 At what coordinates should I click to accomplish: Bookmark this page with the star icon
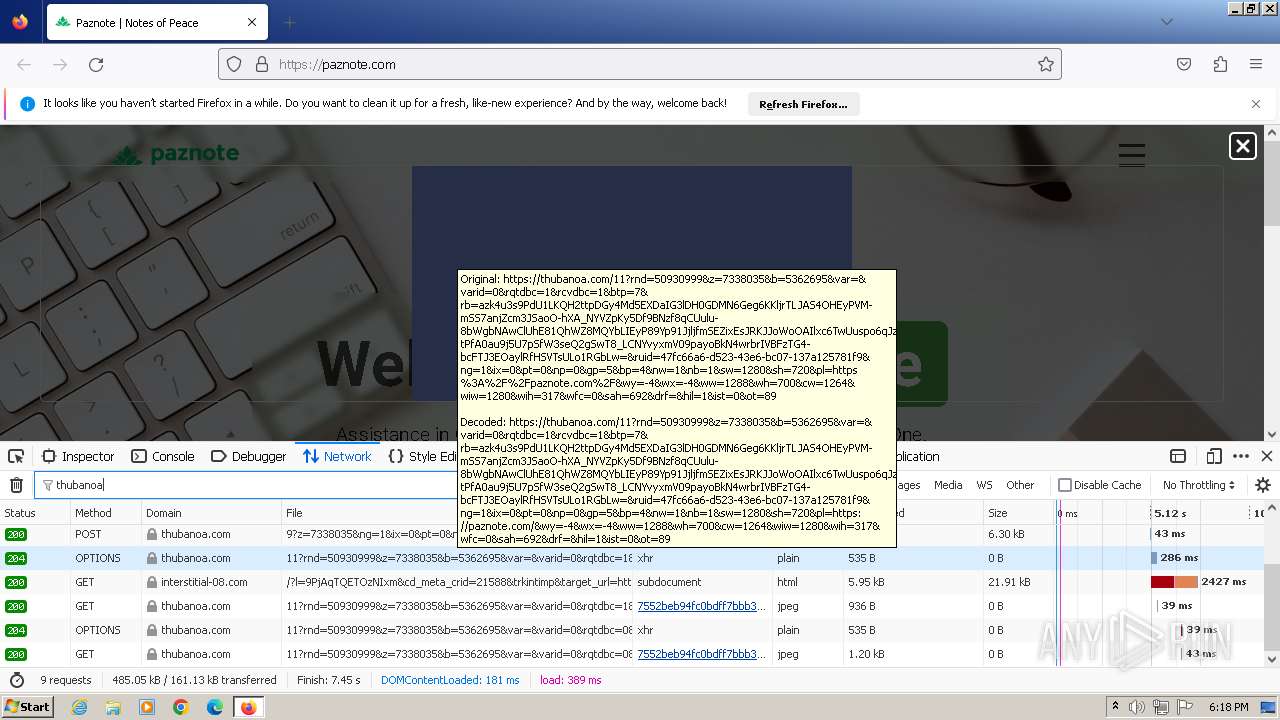coord(1046,64)
